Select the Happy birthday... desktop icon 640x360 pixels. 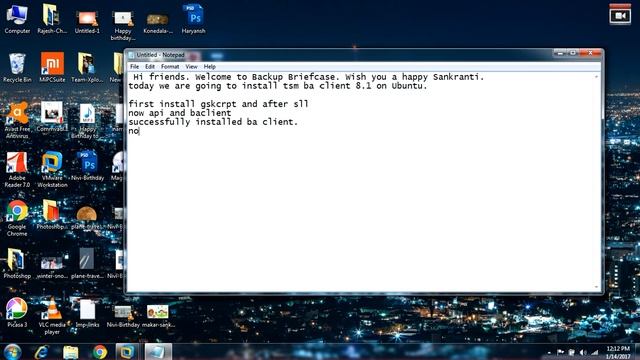coord(122,26)
